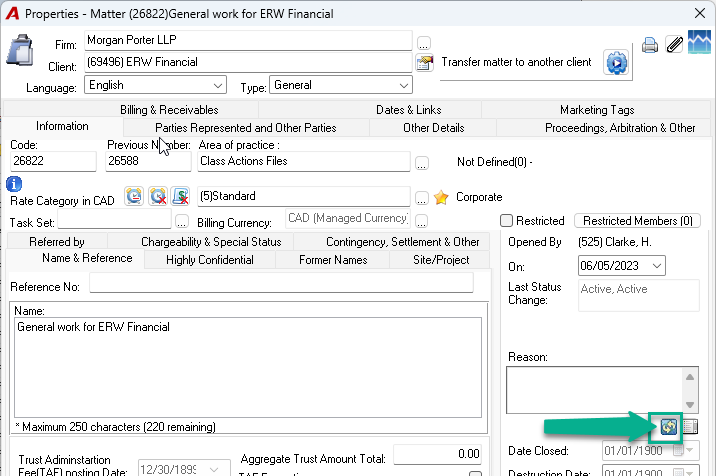Click Reason box scroll up arrow
The height and width of the screenshot is (476, 716).
pos(690,377)
